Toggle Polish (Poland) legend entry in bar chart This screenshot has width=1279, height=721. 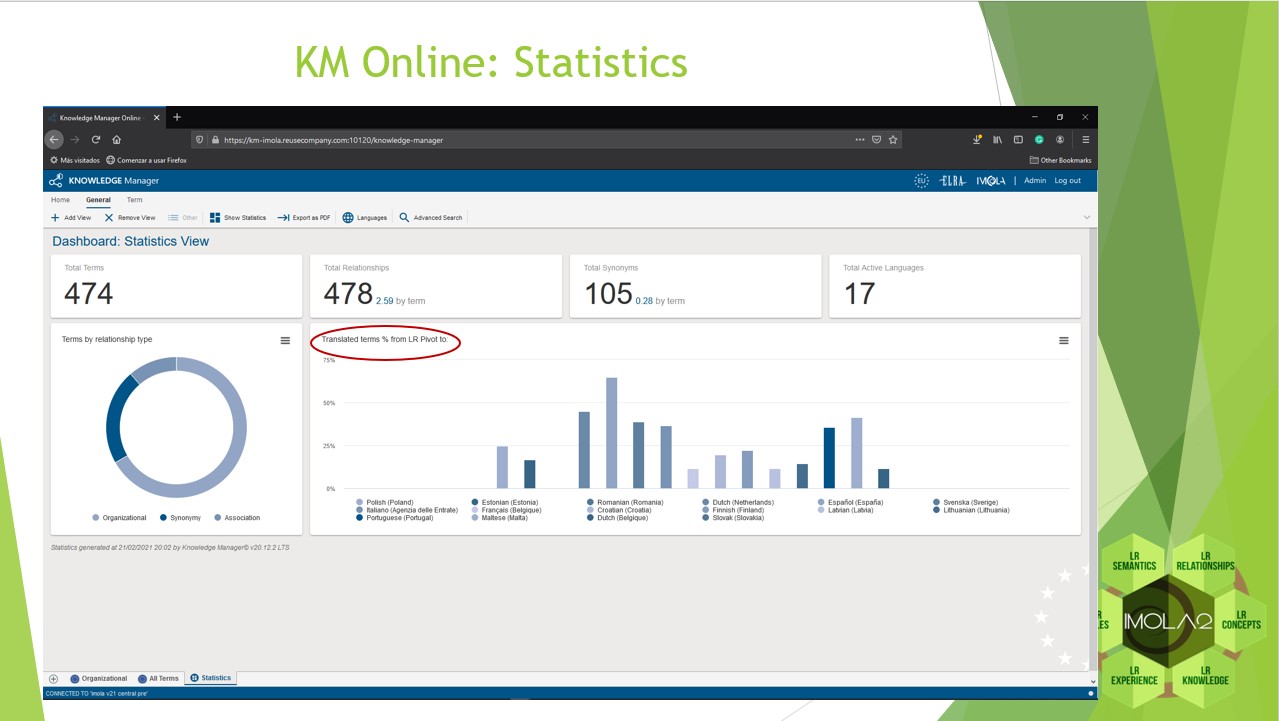point(389,502)
